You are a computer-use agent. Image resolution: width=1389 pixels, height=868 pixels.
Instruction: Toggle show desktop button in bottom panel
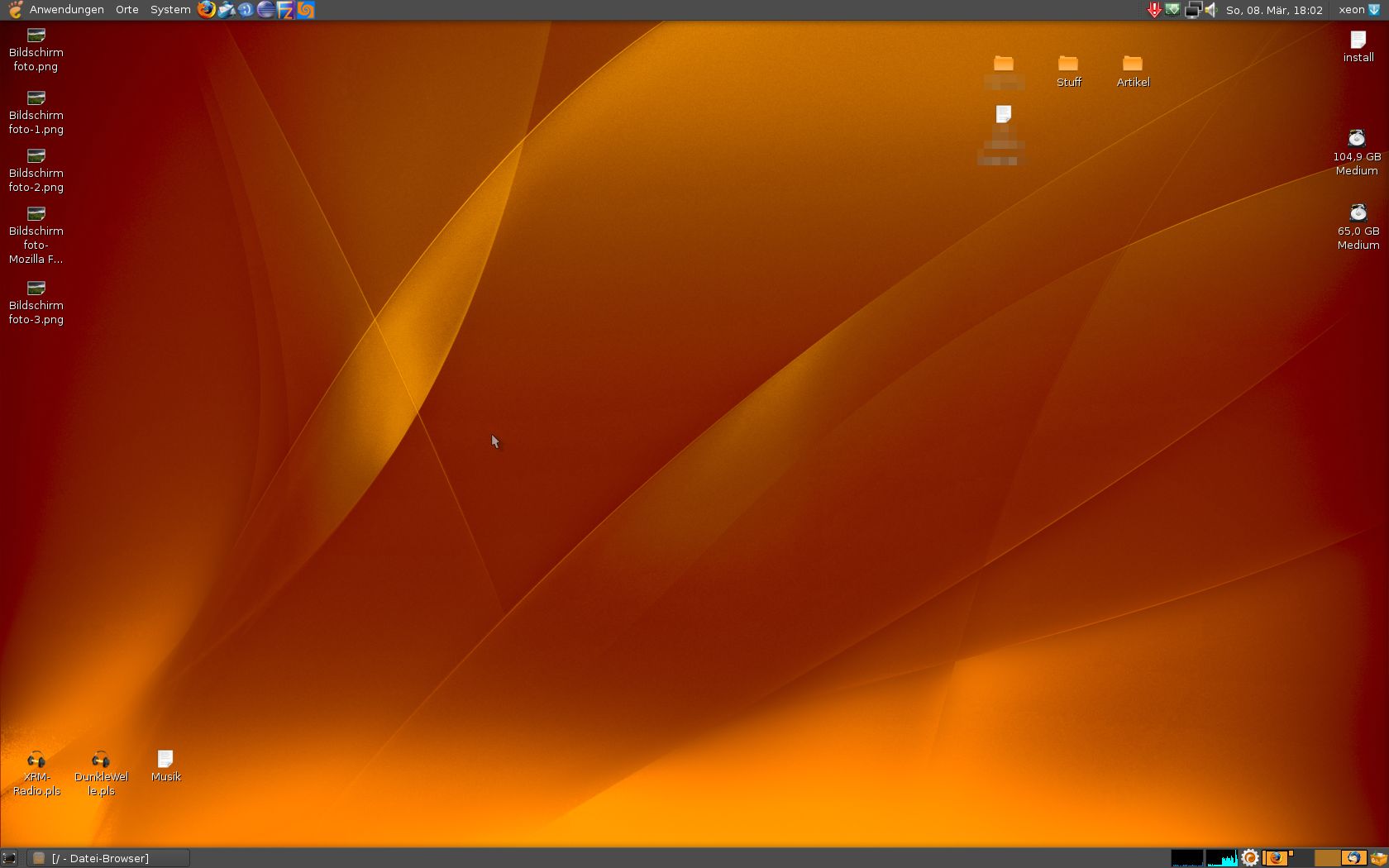click(x=9, y=858)
